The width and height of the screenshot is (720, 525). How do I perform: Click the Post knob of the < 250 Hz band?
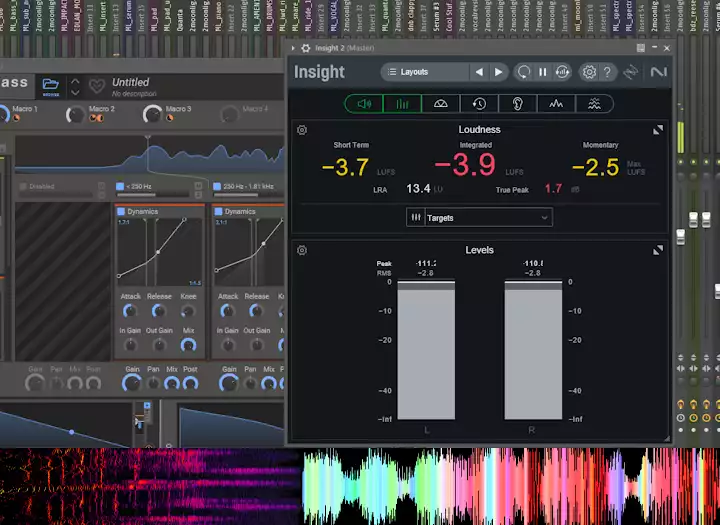[x=190, y=383]
